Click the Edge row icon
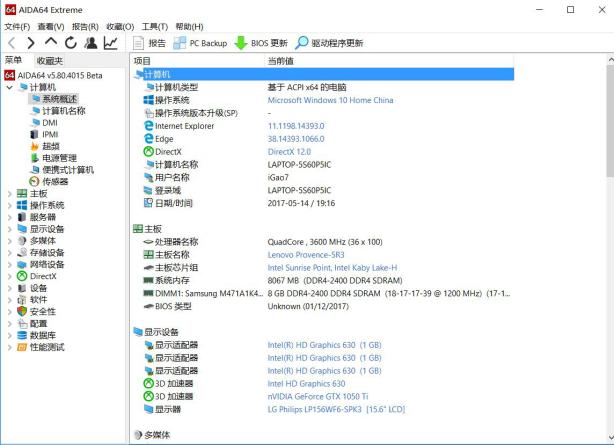614x445 pixels. tap(148, 139)
